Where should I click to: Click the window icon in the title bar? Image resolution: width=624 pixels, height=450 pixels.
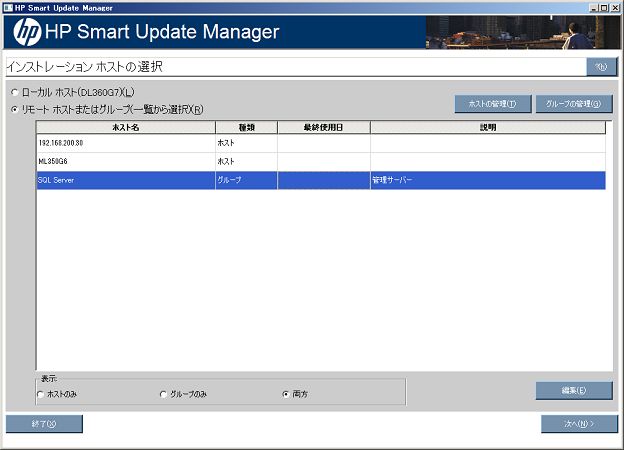7,6
